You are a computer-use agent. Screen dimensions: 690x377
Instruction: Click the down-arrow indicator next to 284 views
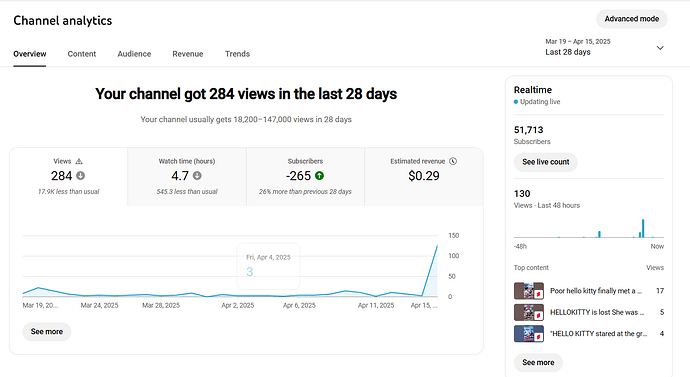(81, 176)
